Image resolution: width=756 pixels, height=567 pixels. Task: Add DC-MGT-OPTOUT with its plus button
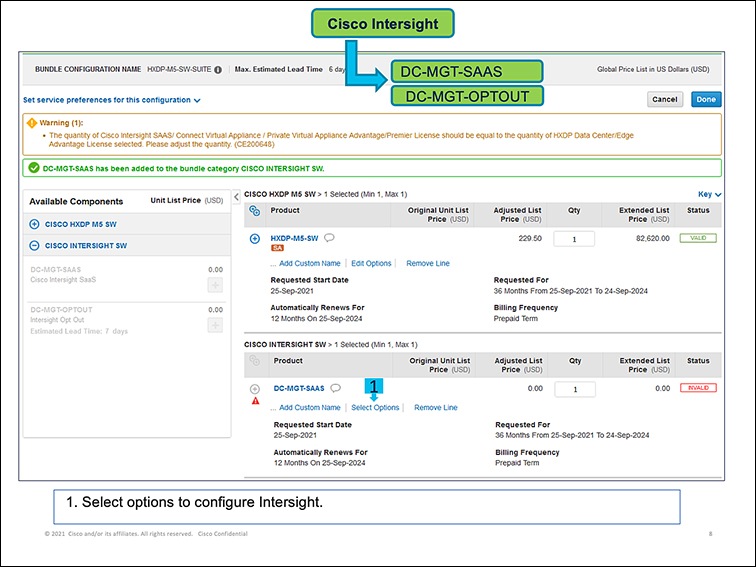point(215,325)
